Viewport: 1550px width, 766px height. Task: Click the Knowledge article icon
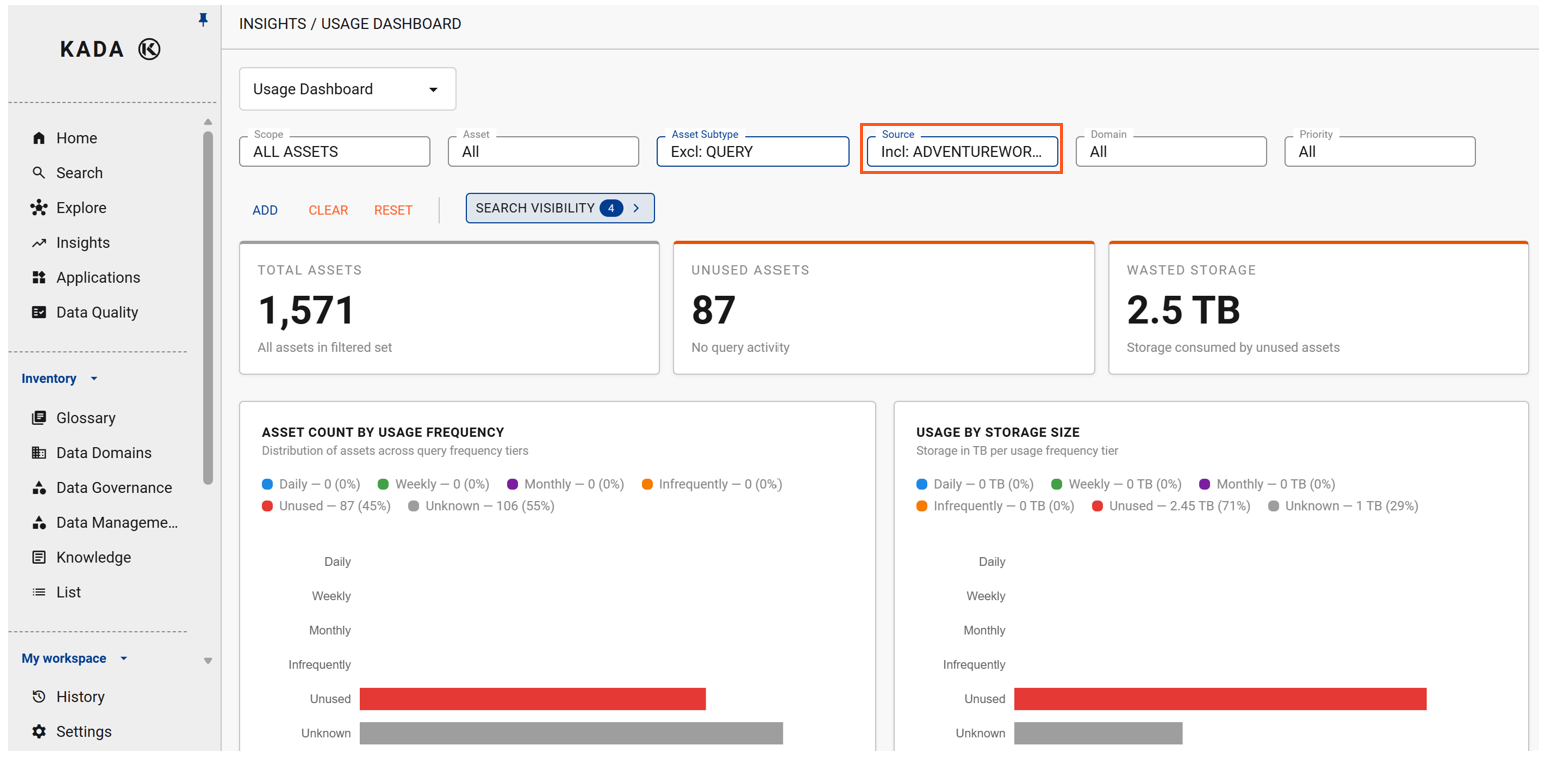coord(39,558)
